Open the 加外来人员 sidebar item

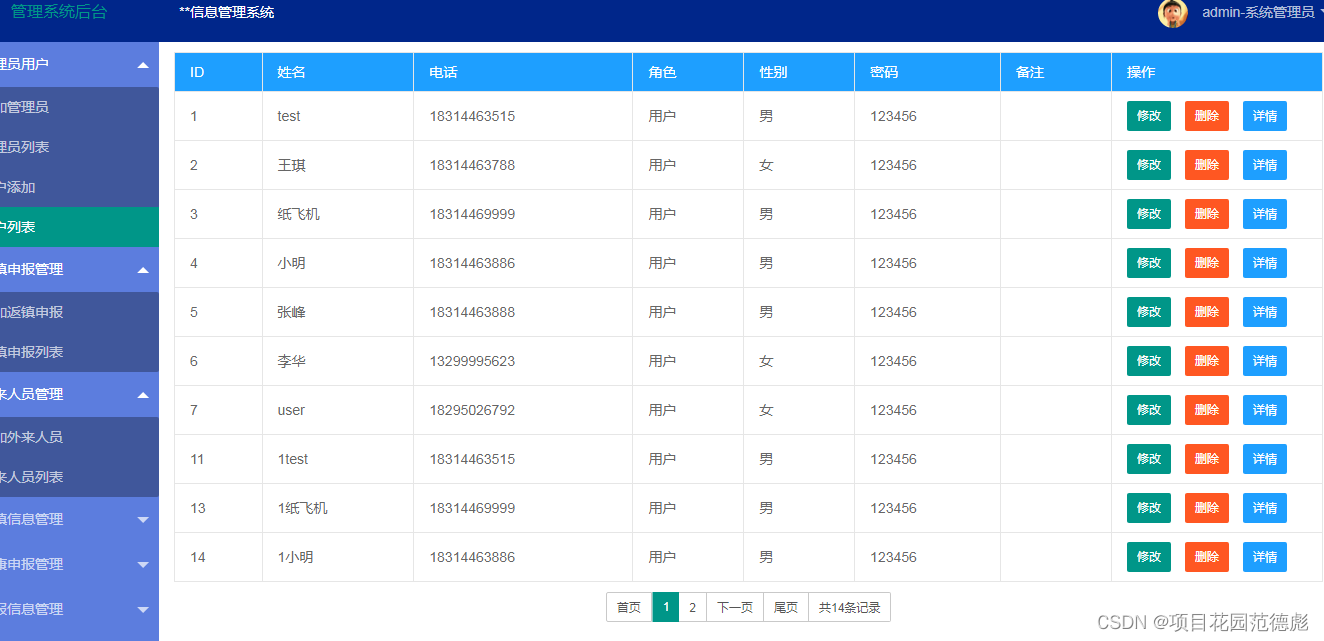(79, 437)
